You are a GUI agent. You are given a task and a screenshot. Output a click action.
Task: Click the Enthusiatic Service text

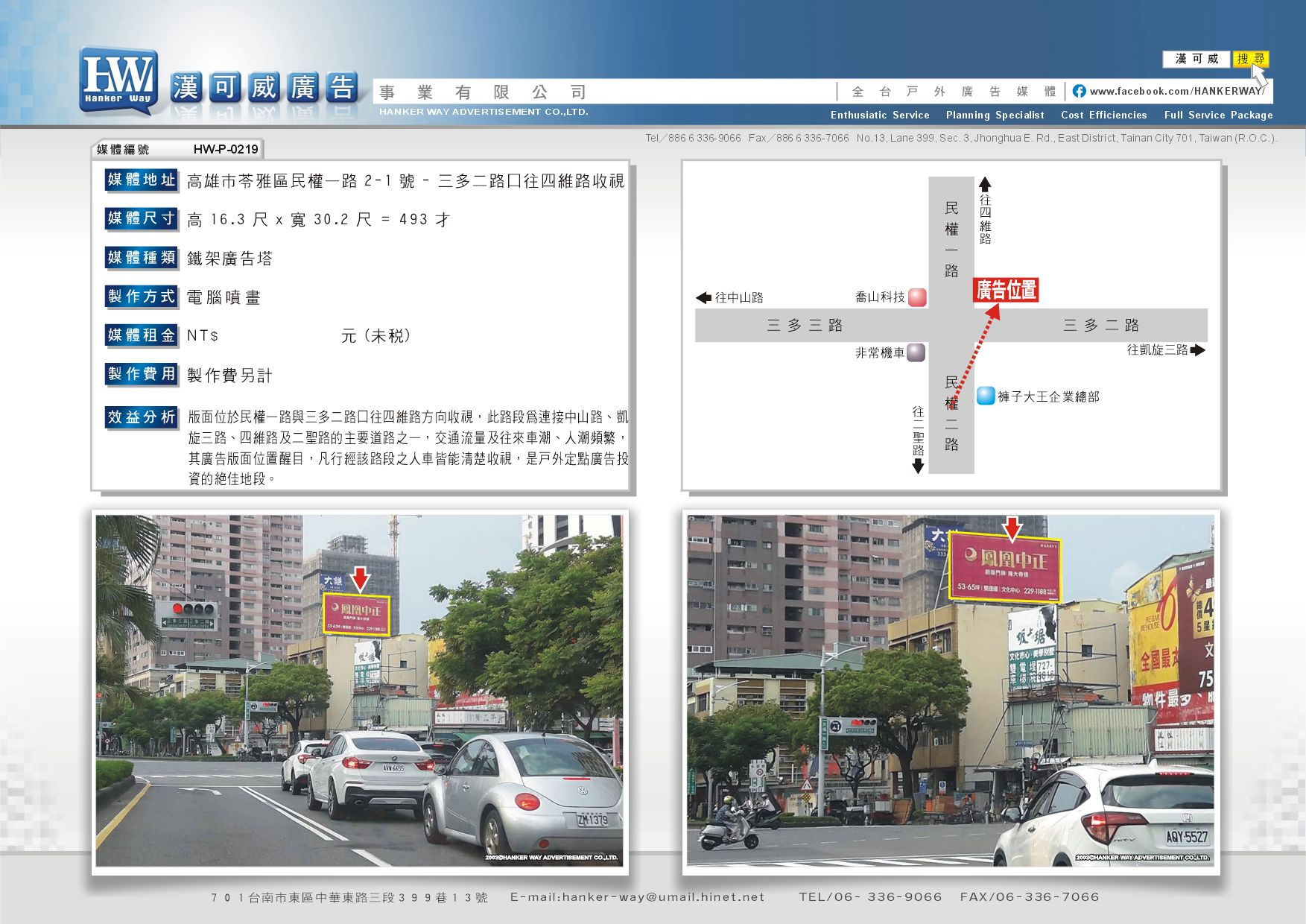coord(880,115)
